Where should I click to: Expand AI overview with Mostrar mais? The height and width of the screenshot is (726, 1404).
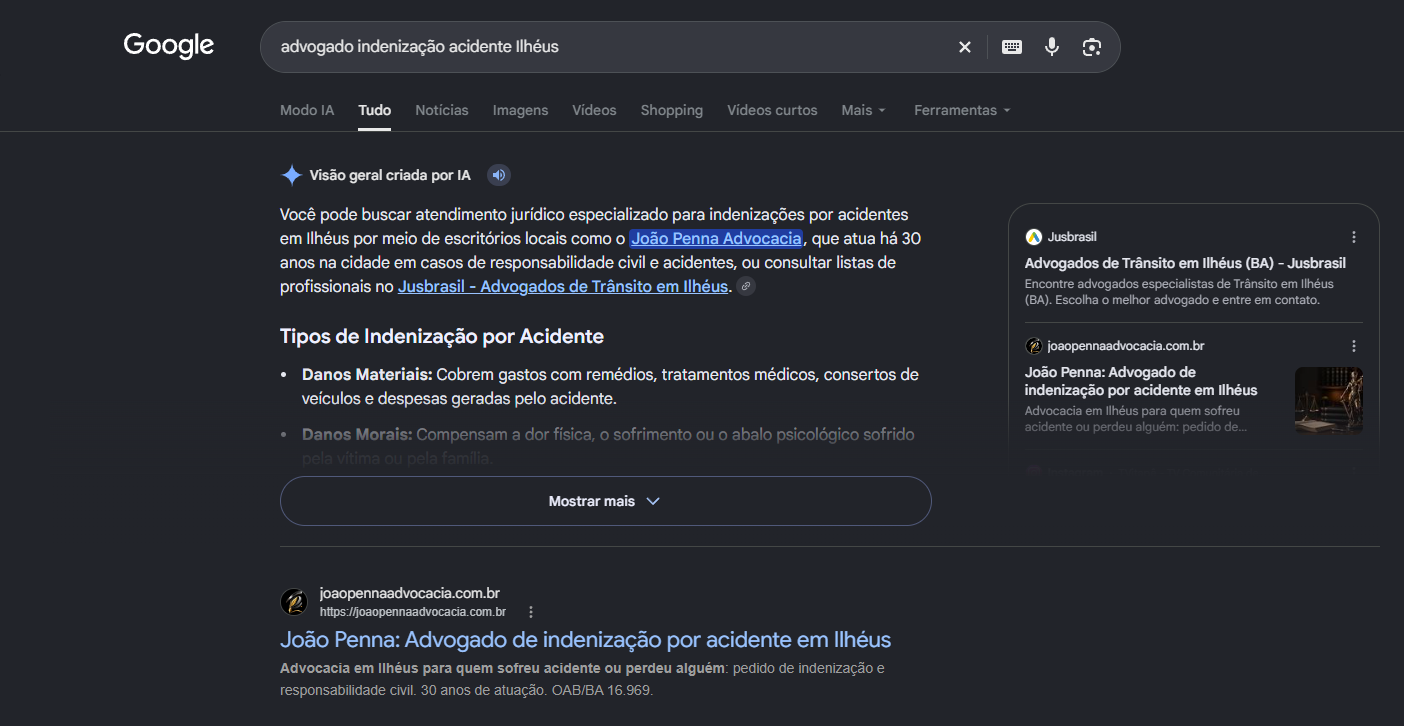[x=605, y=501]
